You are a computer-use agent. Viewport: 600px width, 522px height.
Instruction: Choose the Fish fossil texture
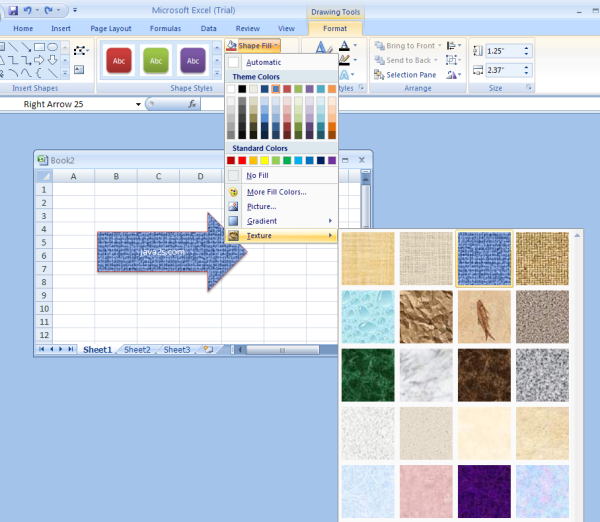coord(484,317)
